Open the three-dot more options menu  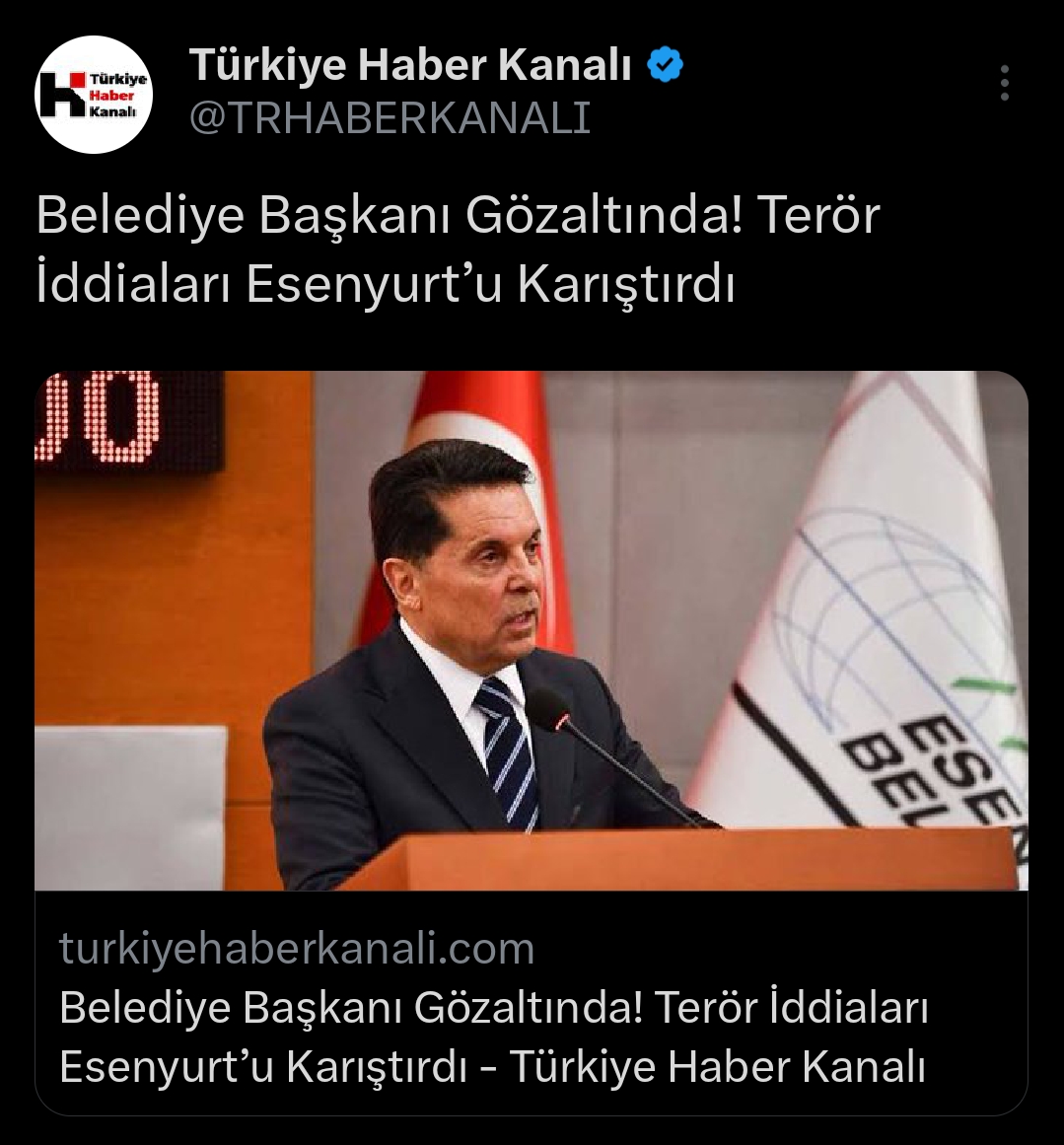[x=1005, y=83]
